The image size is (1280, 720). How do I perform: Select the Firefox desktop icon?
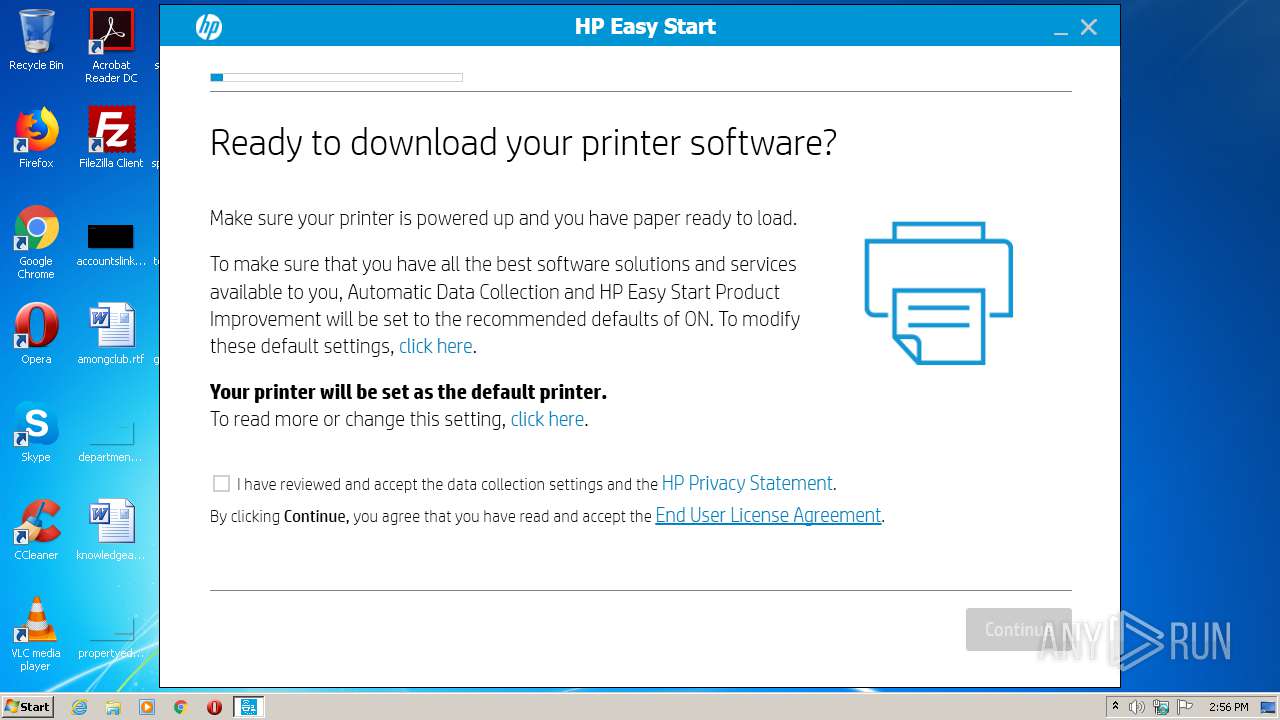pyautogui.click(x=36, y=138)
